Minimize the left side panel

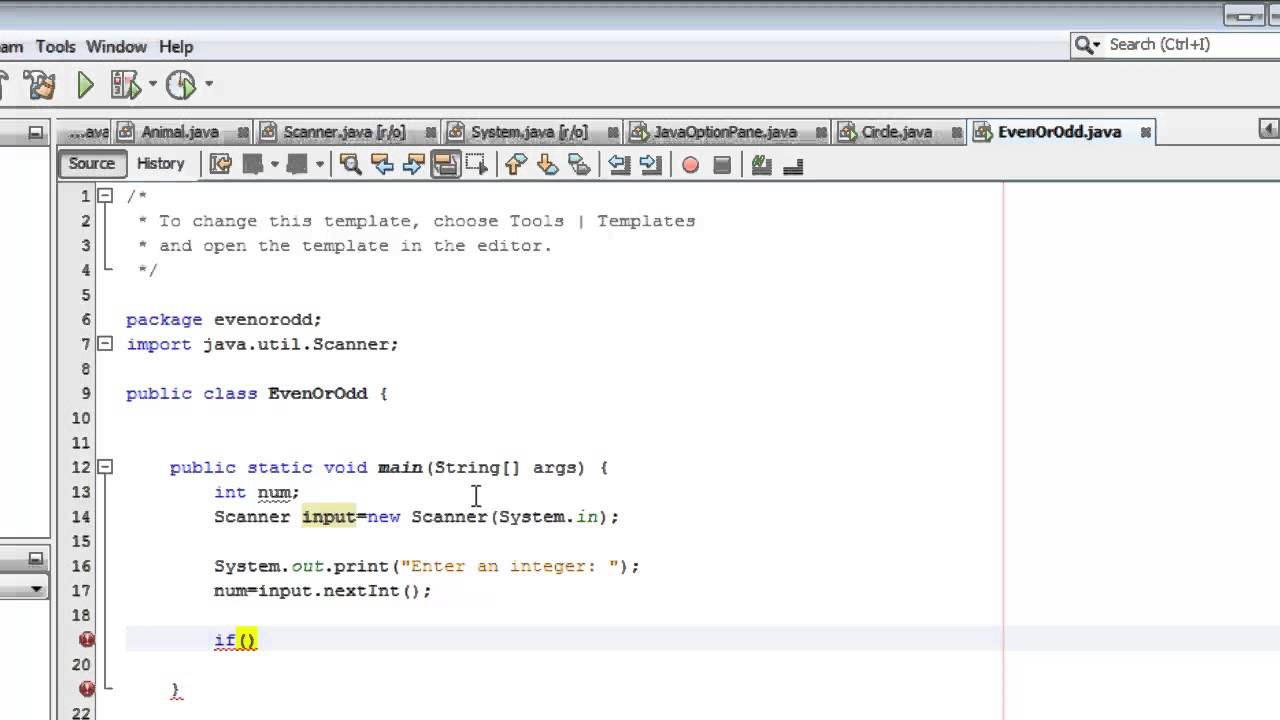35,132
